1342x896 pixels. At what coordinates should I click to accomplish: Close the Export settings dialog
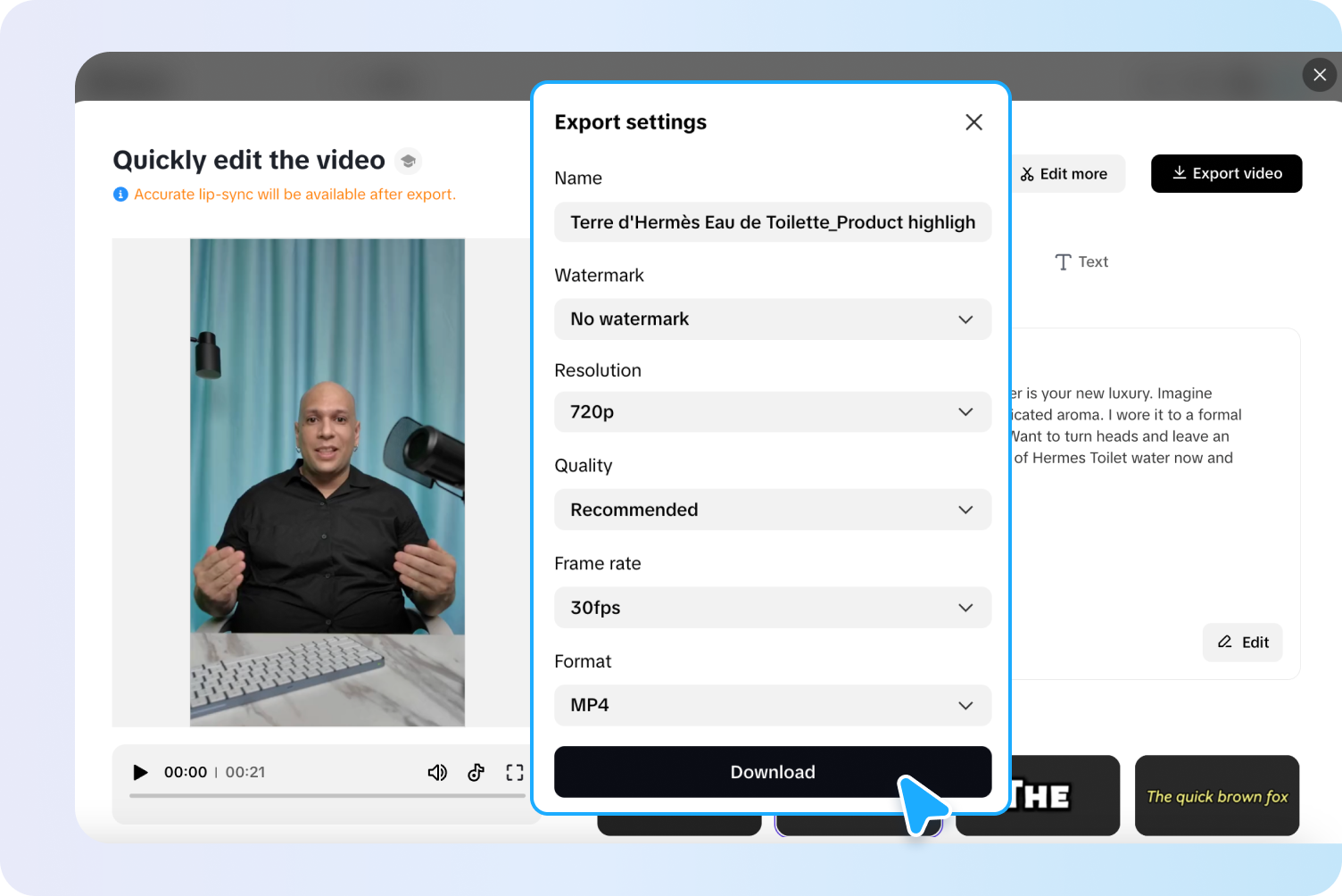click(973, 121)
